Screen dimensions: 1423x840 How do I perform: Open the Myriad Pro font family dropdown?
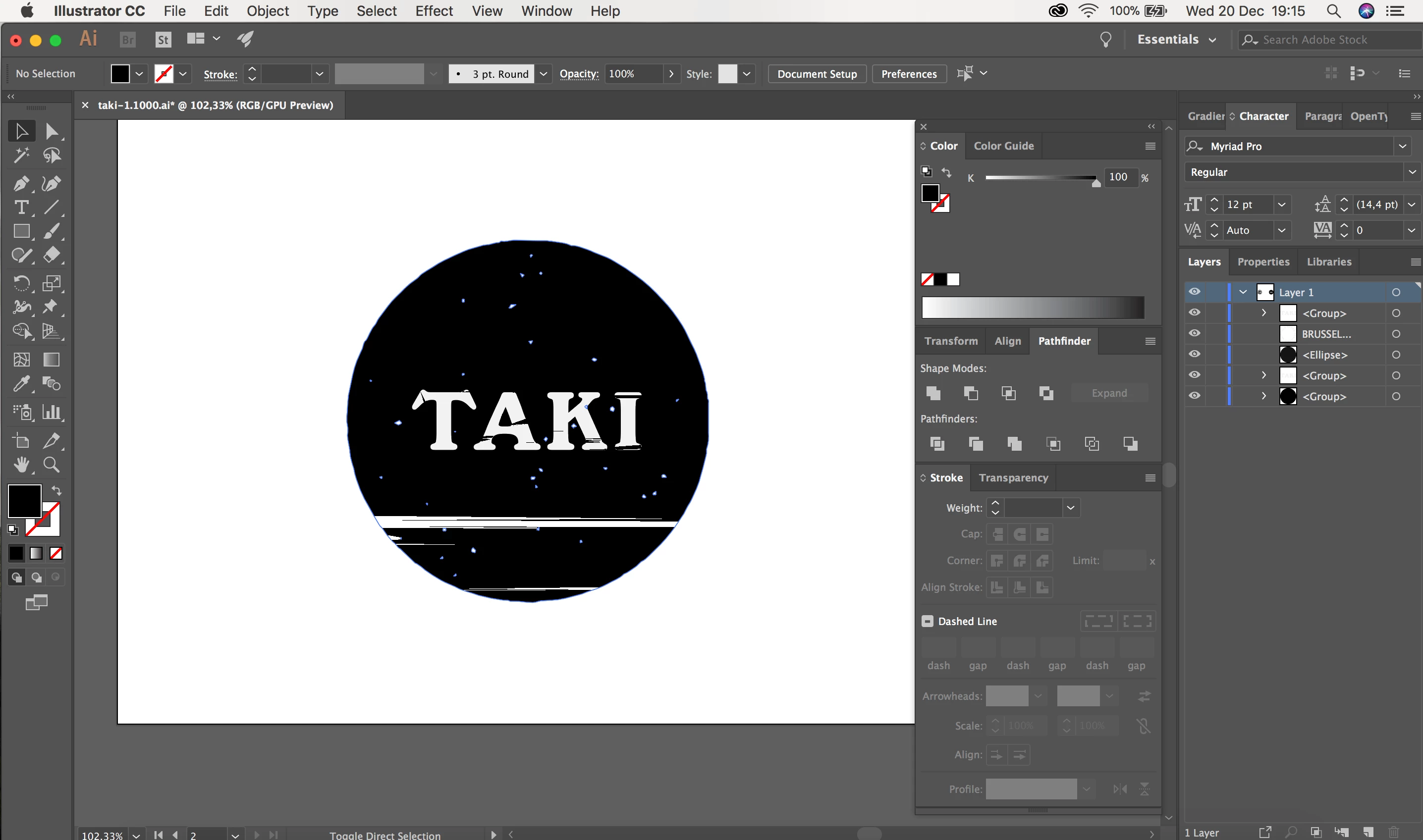point(1402,146)
